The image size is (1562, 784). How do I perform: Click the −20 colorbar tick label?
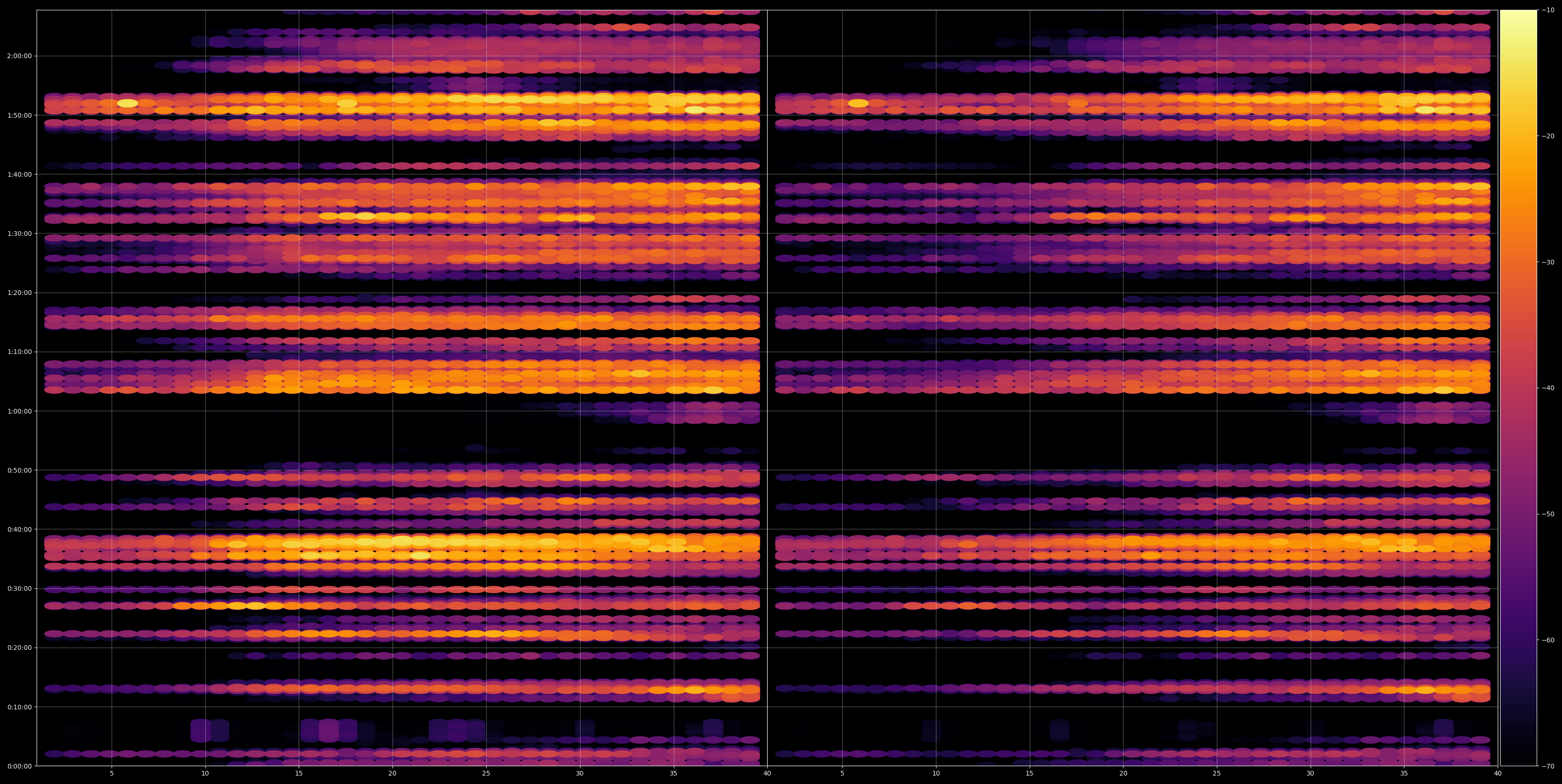pos(1548,136)
